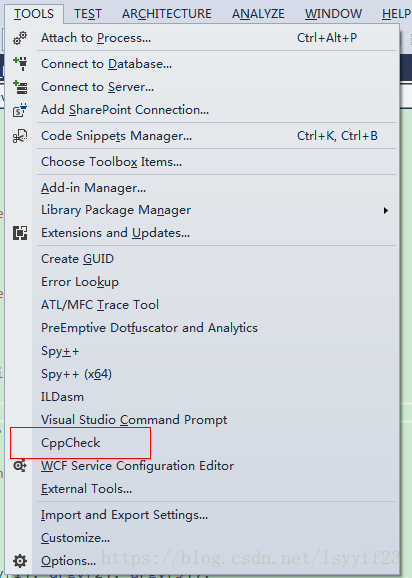412x578 pixels.
Task: Open the TOOLS menu
Action: (34, 14)
